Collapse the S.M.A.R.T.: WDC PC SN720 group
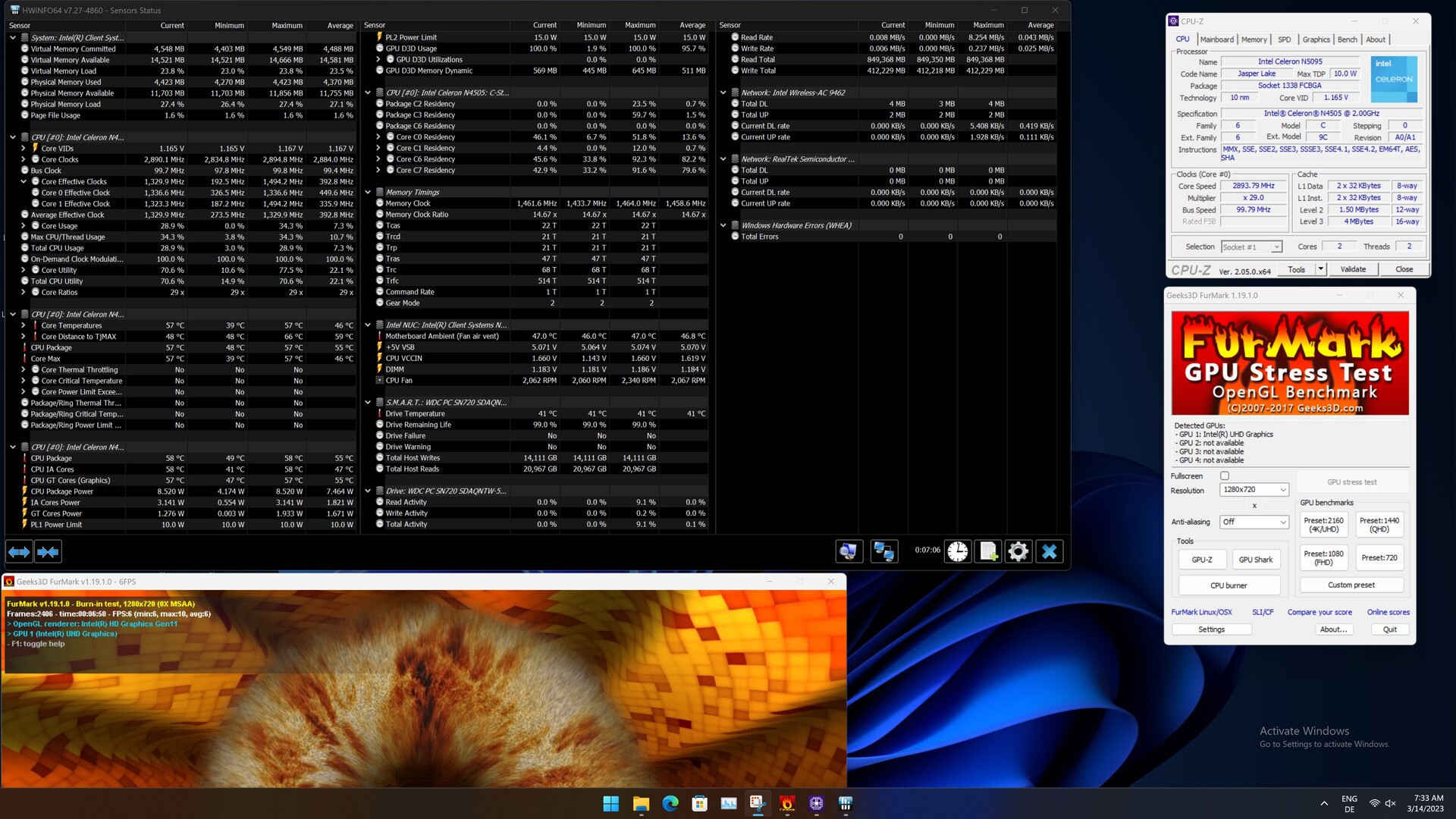Viewport: 1456px width, 819px height. [x=368, y=403]
